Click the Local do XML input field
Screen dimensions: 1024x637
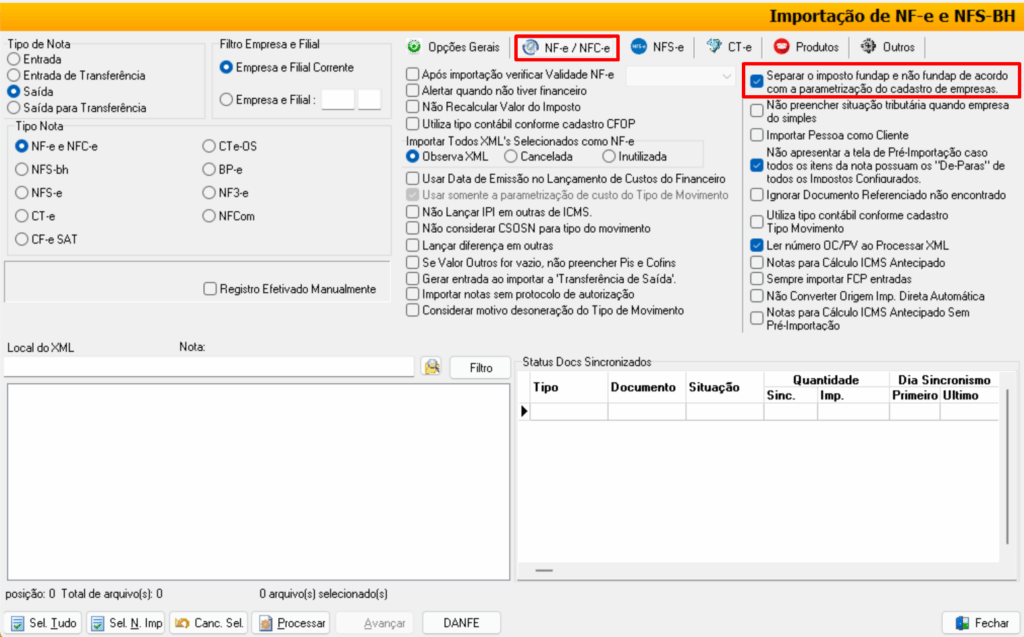point(208,367)
